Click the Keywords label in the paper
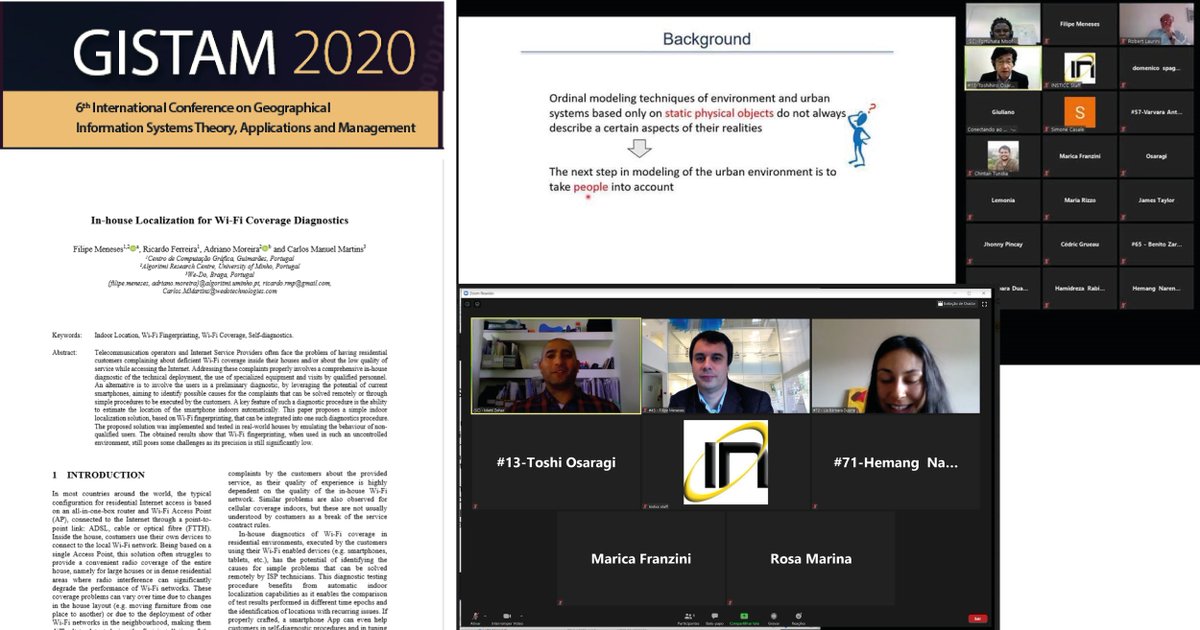 (68, 334)
